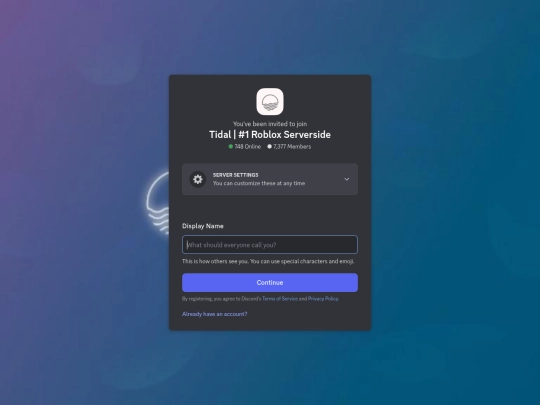Image resolution: width=540 pixels, height=405 pixels.
Task: Click the green online status dot
Action: pos(231,146)
